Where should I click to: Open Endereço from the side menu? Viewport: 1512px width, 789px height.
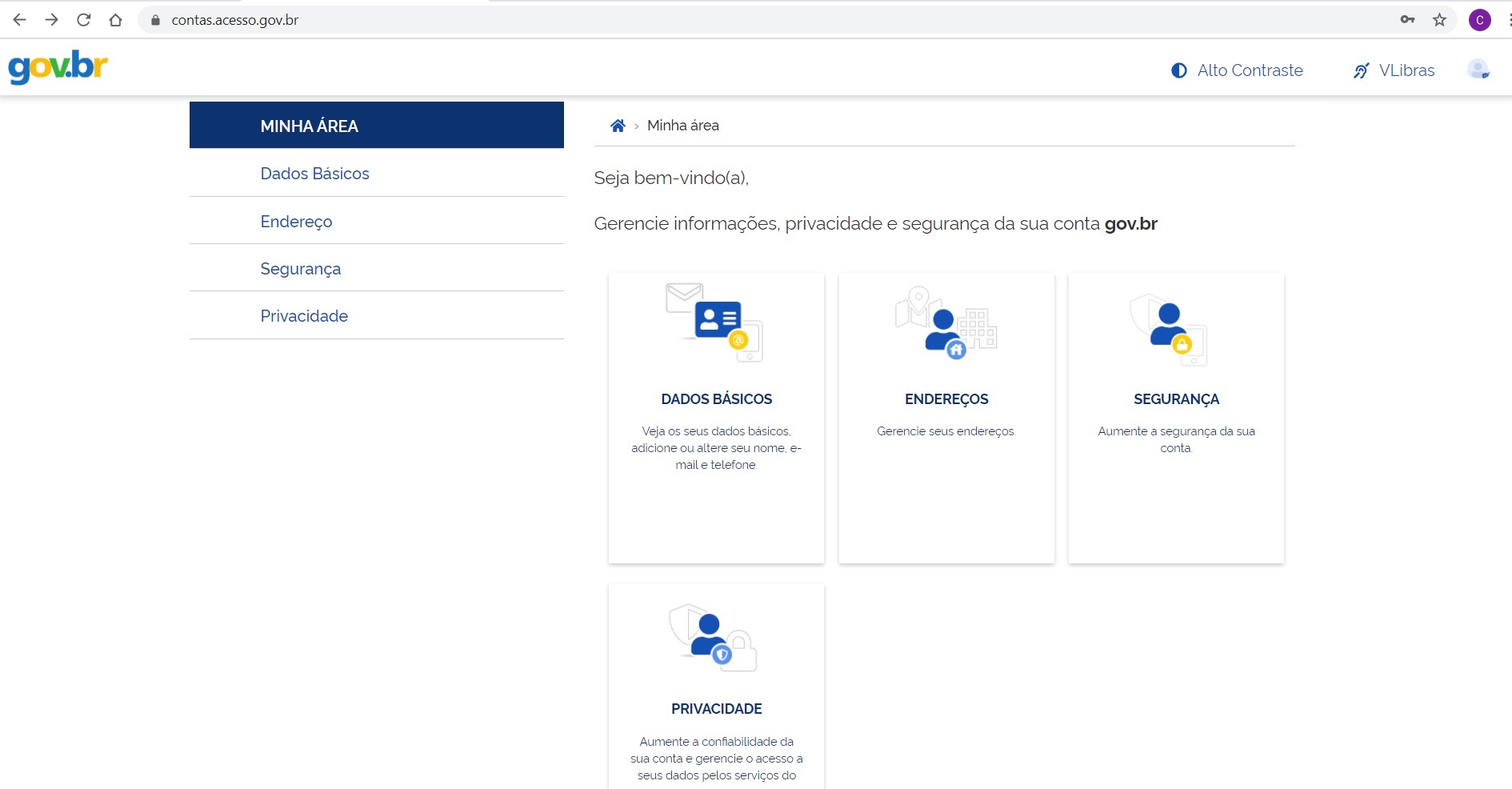point(296,222)
